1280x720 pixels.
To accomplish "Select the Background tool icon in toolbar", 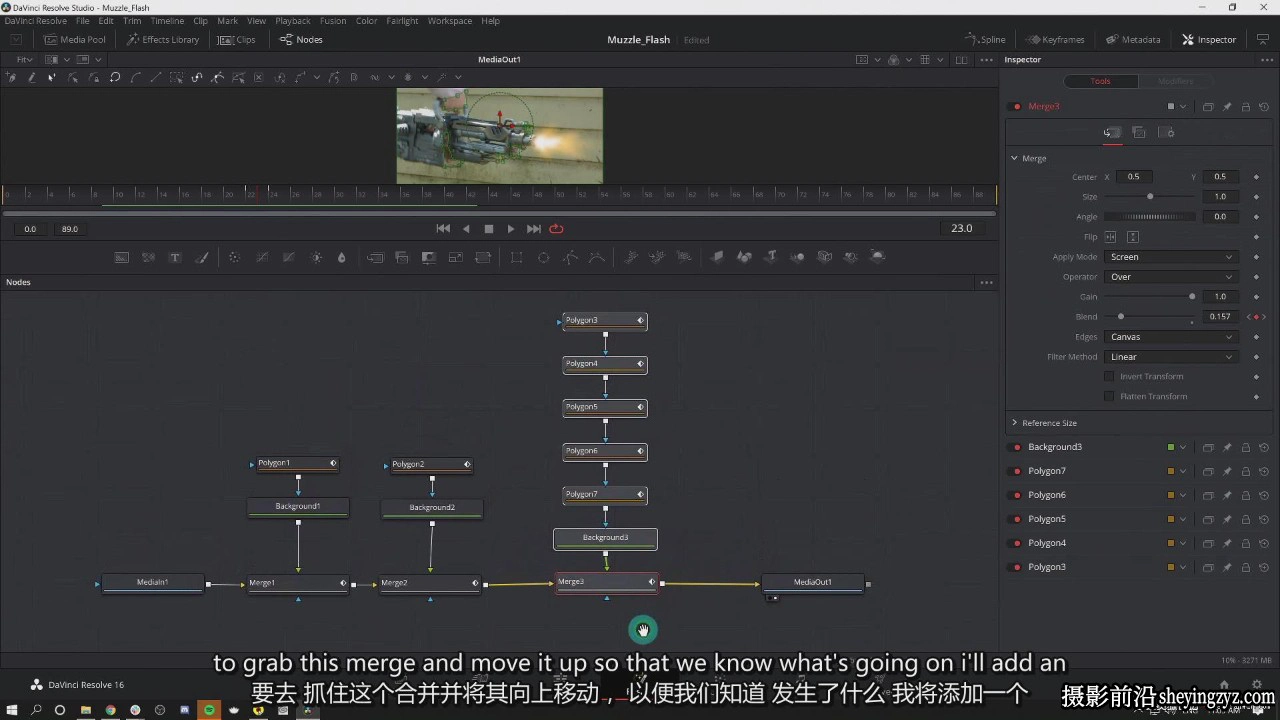I will point(122,257).
